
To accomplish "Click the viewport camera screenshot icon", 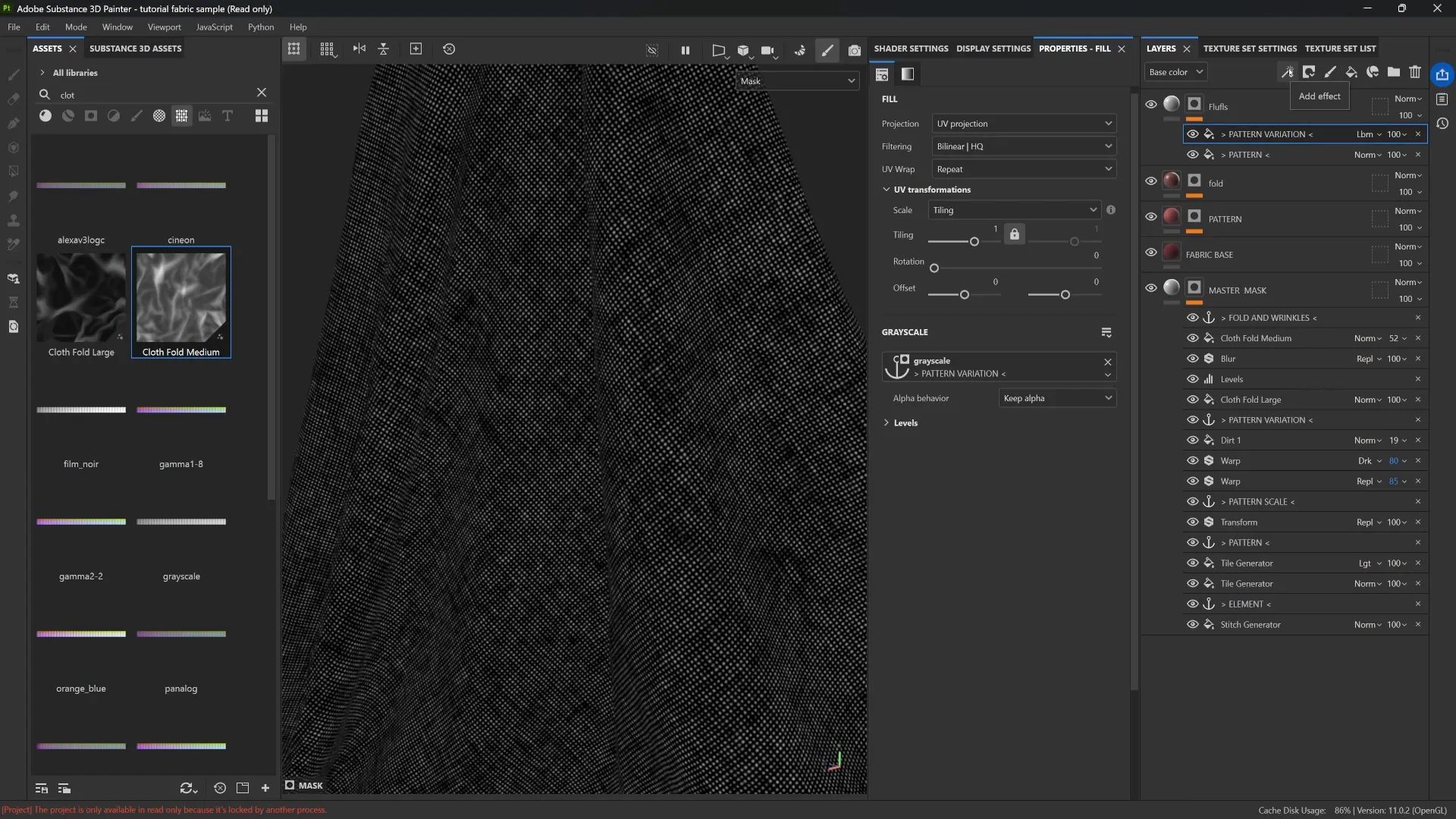I will tap(855, 50).
